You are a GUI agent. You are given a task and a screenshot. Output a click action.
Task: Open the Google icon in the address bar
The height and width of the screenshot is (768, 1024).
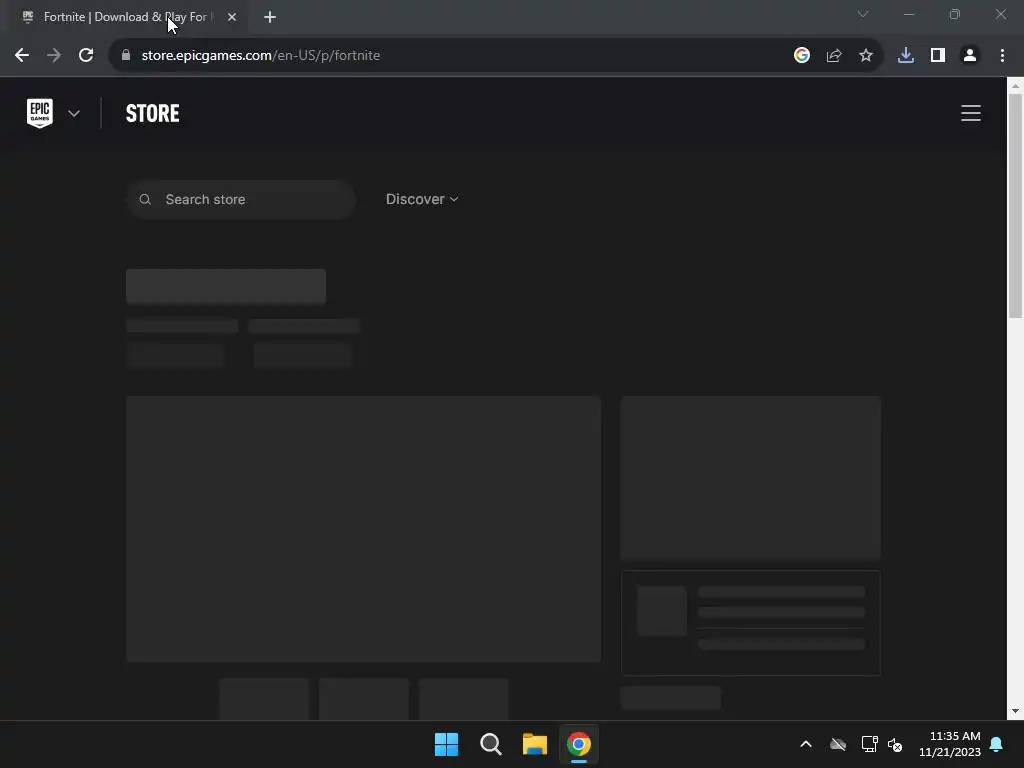point(801,56)
